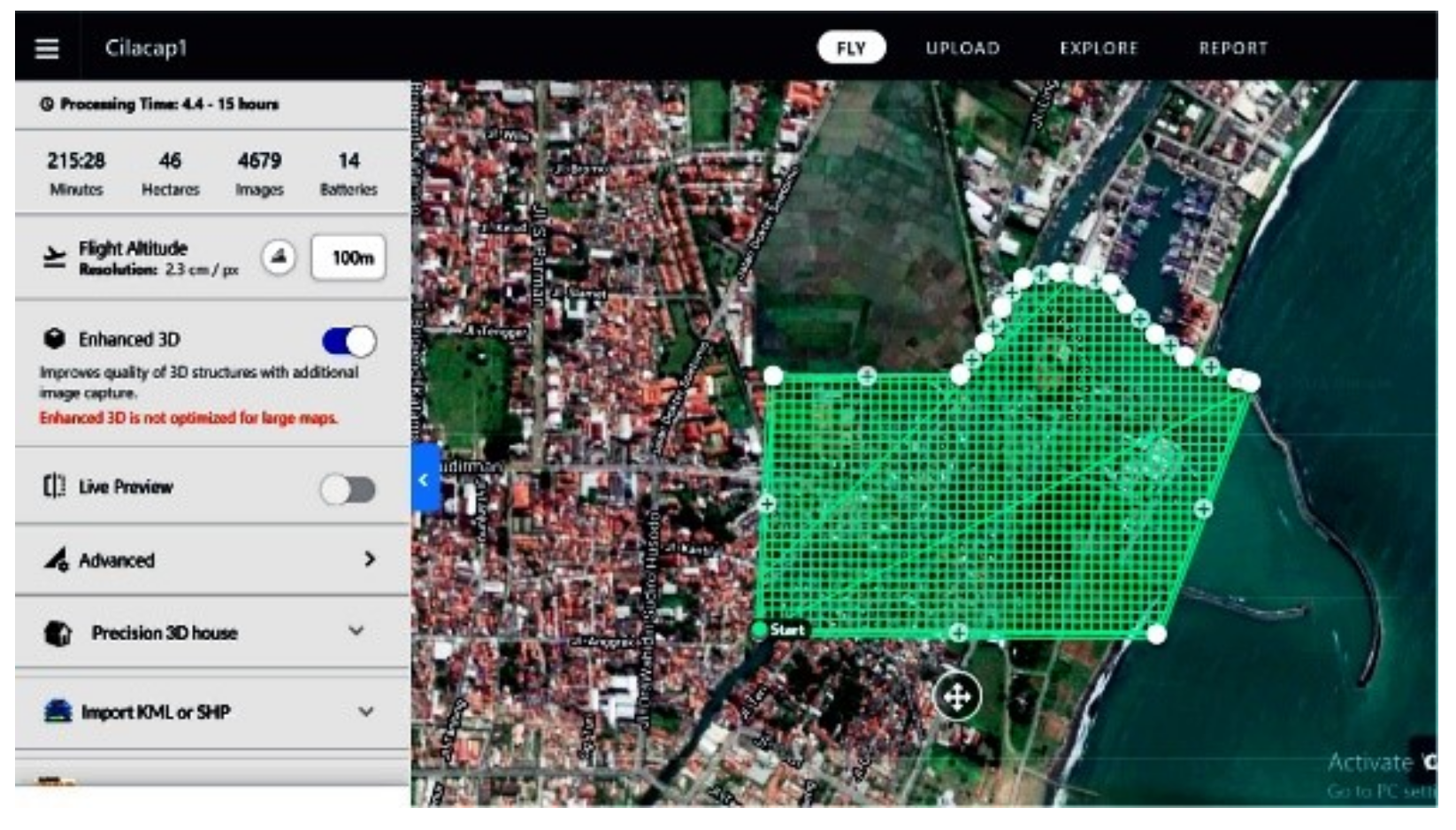Expand the Precision 3D house dropdown

click(356, 632)
